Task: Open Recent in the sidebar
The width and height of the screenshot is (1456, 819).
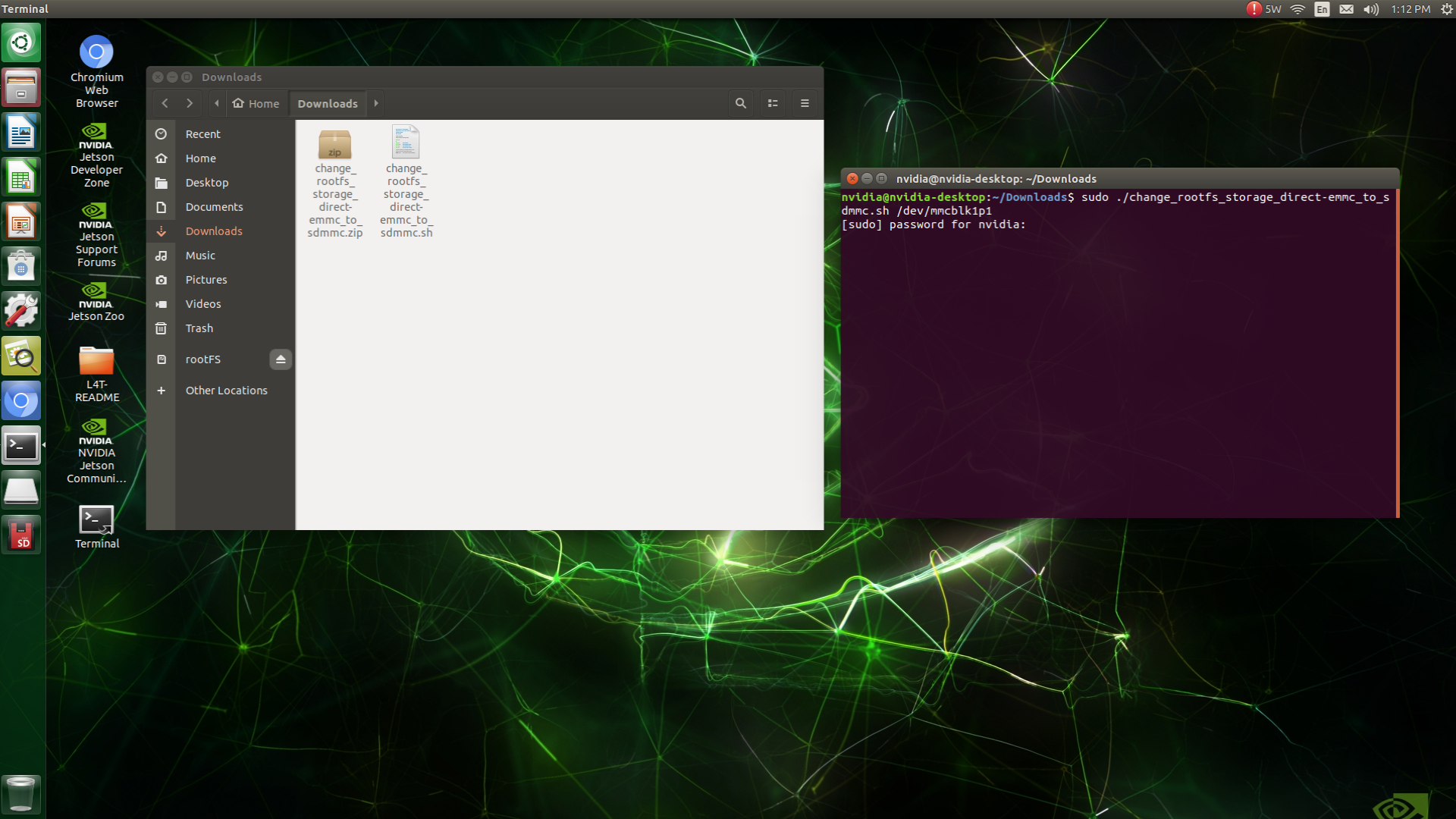Action: coord(202,134)
